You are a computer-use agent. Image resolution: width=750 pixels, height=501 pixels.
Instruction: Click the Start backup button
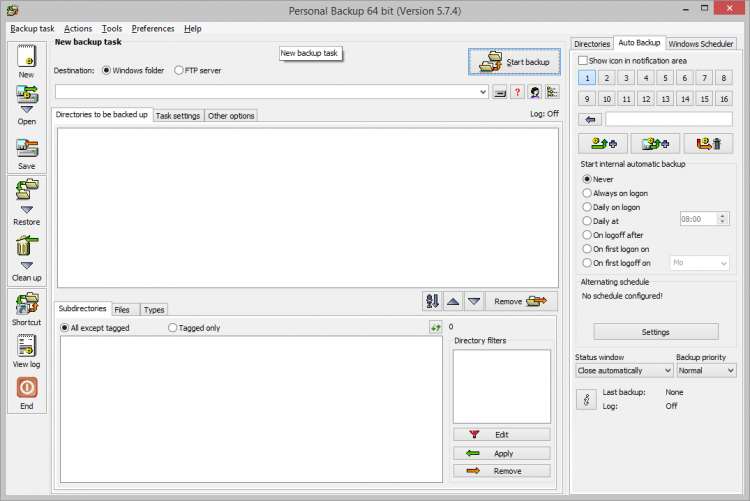tap(514, 62)
